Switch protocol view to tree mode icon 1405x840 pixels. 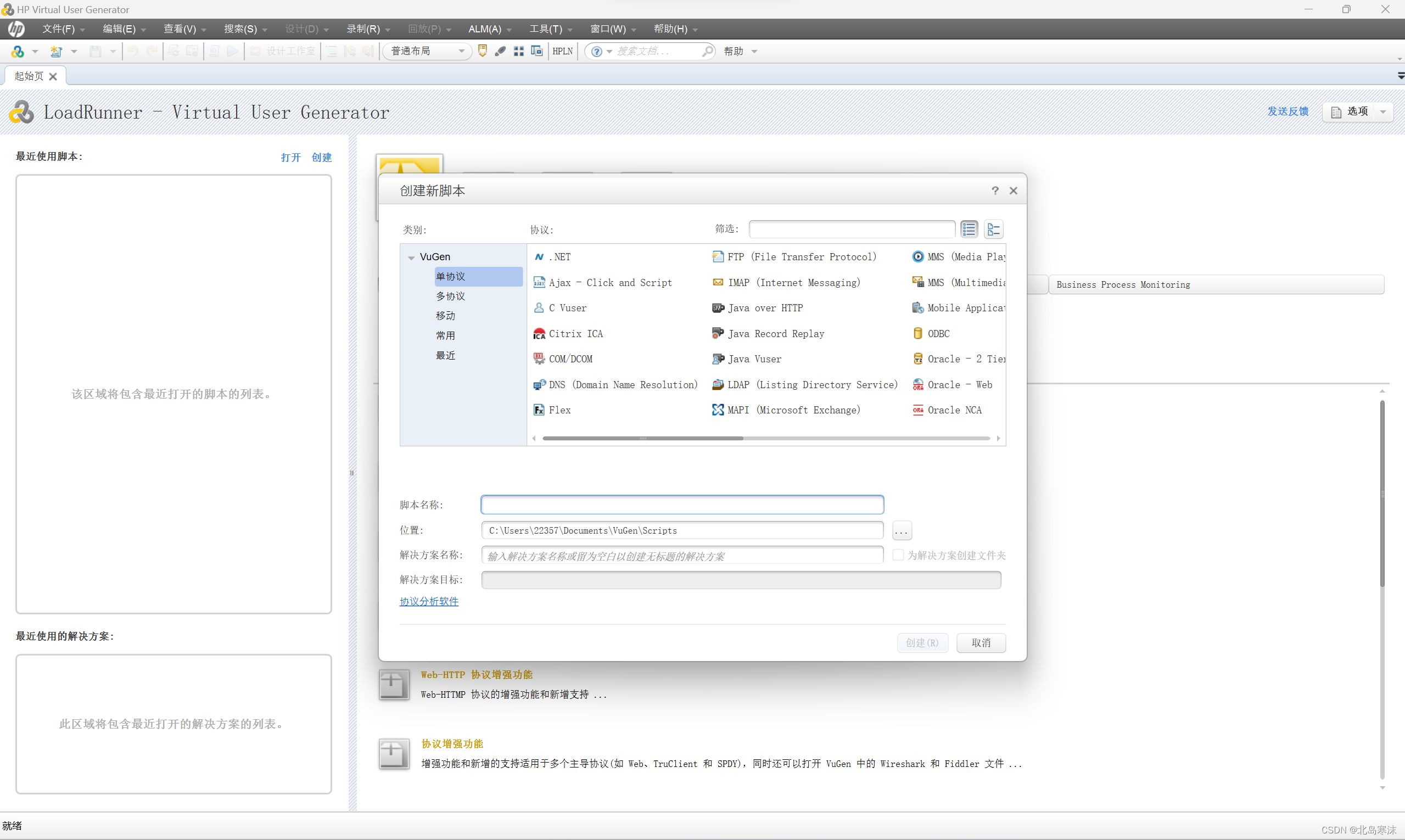[x=993, y=229]
